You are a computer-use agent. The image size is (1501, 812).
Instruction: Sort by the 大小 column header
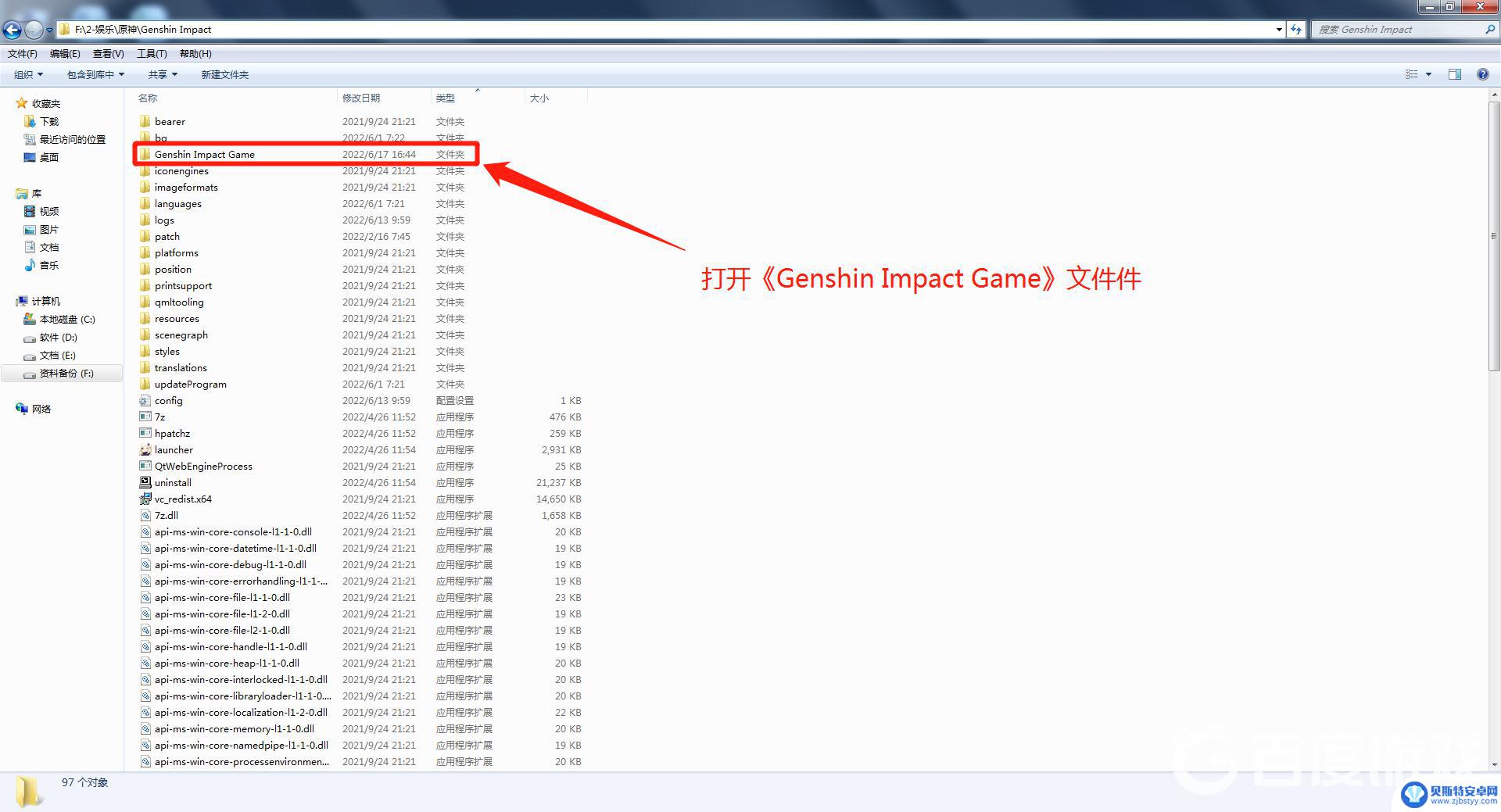pyautogui.click(x=539, y=98)
